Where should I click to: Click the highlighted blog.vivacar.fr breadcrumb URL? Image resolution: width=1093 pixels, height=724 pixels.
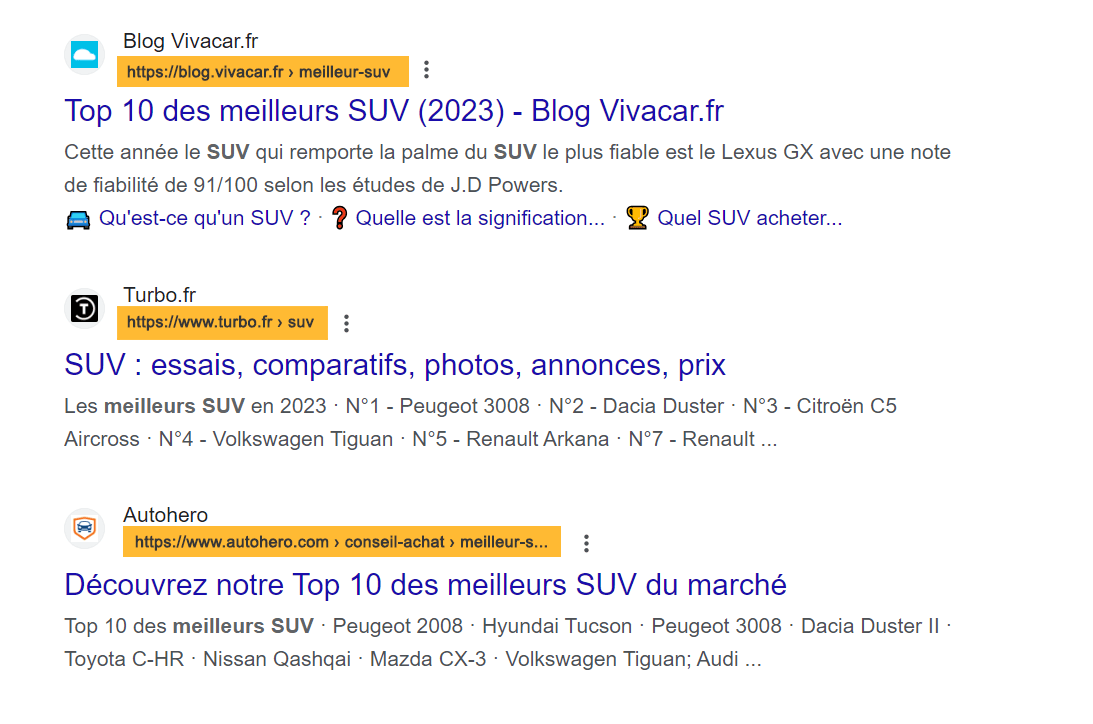coord(262,71)
